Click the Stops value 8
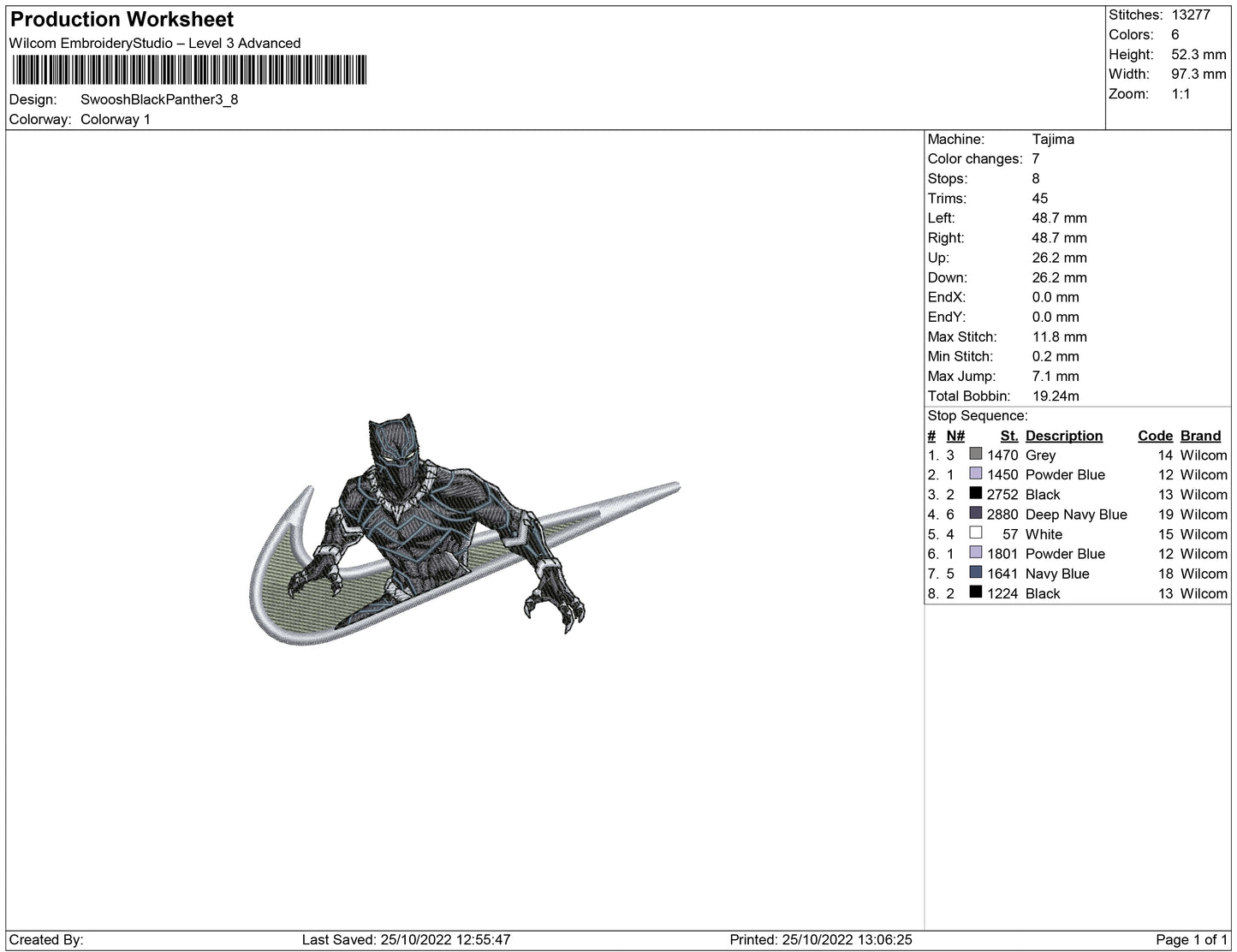 point(1036,178)
